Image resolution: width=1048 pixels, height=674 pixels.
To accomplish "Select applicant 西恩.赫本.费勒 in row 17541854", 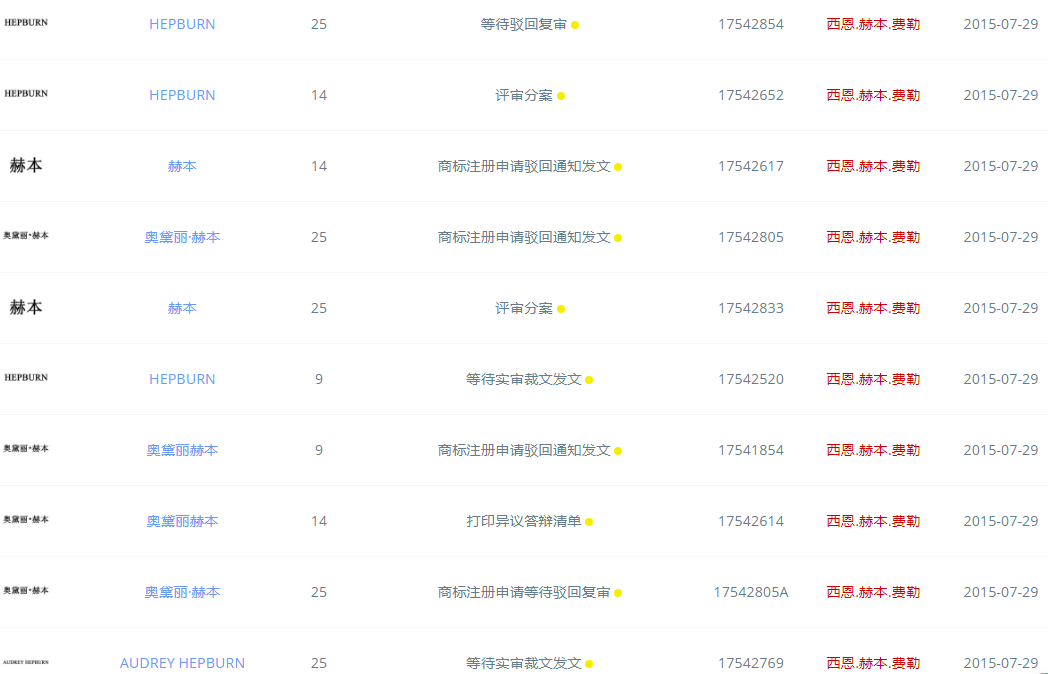I will (873, 450).
